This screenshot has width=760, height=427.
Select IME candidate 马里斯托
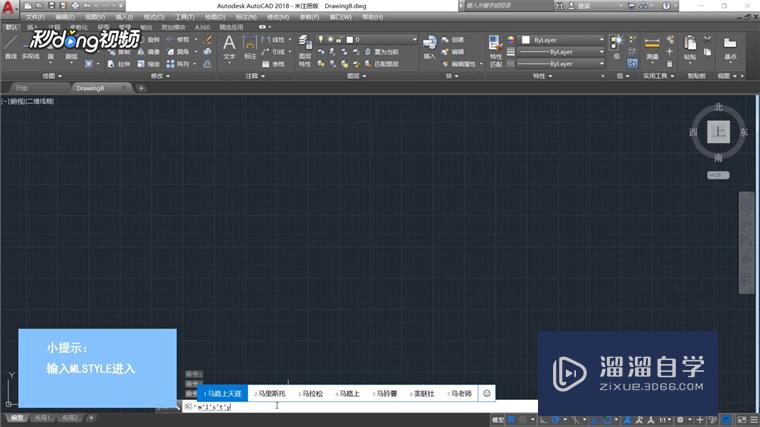pos(270,393)
